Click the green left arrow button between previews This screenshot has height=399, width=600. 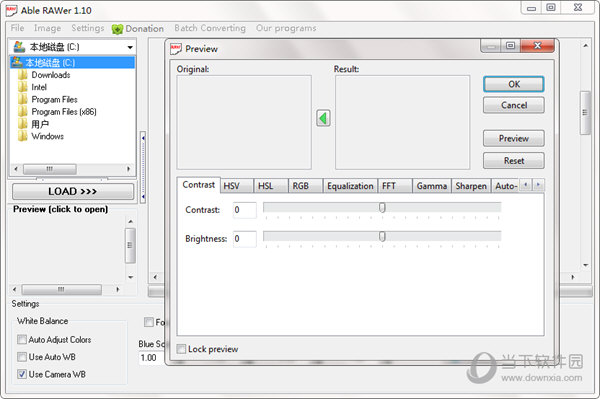(323, 118)
